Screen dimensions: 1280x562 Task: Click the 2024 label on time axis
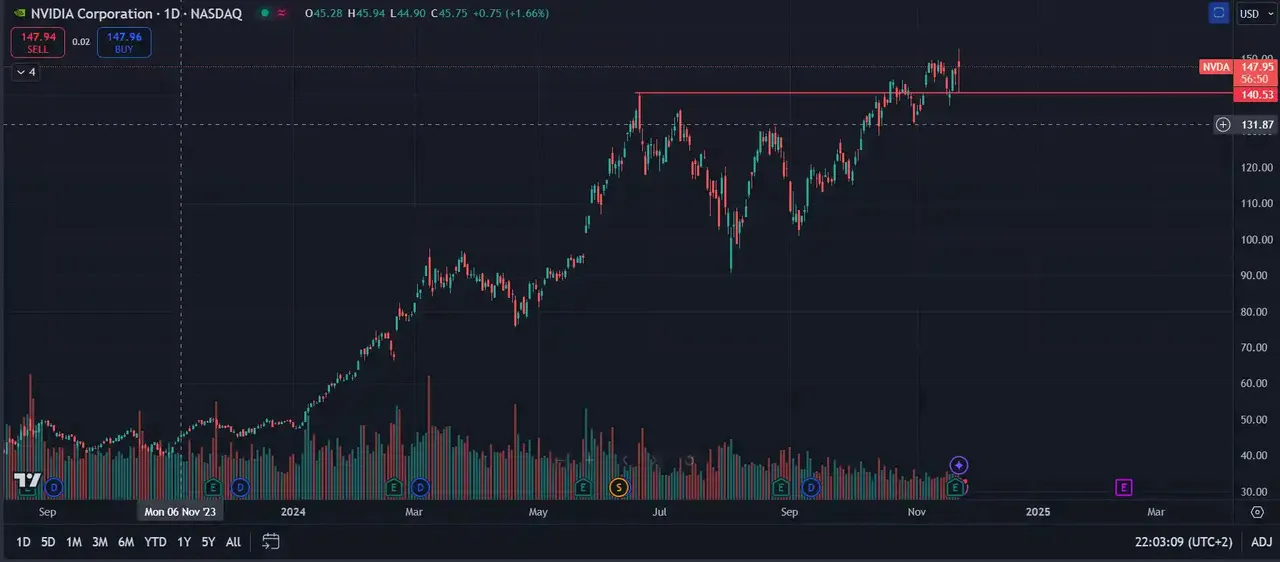click(x=293, y=511)
